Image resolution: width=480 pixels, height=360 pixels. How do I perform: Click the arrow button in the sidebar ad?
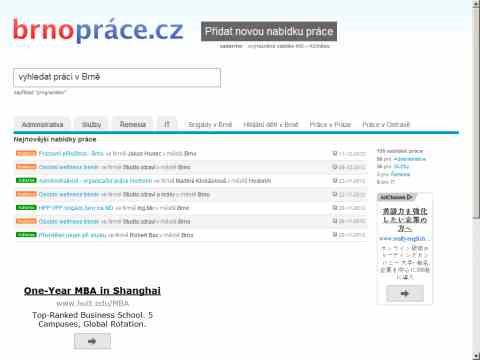405,293
